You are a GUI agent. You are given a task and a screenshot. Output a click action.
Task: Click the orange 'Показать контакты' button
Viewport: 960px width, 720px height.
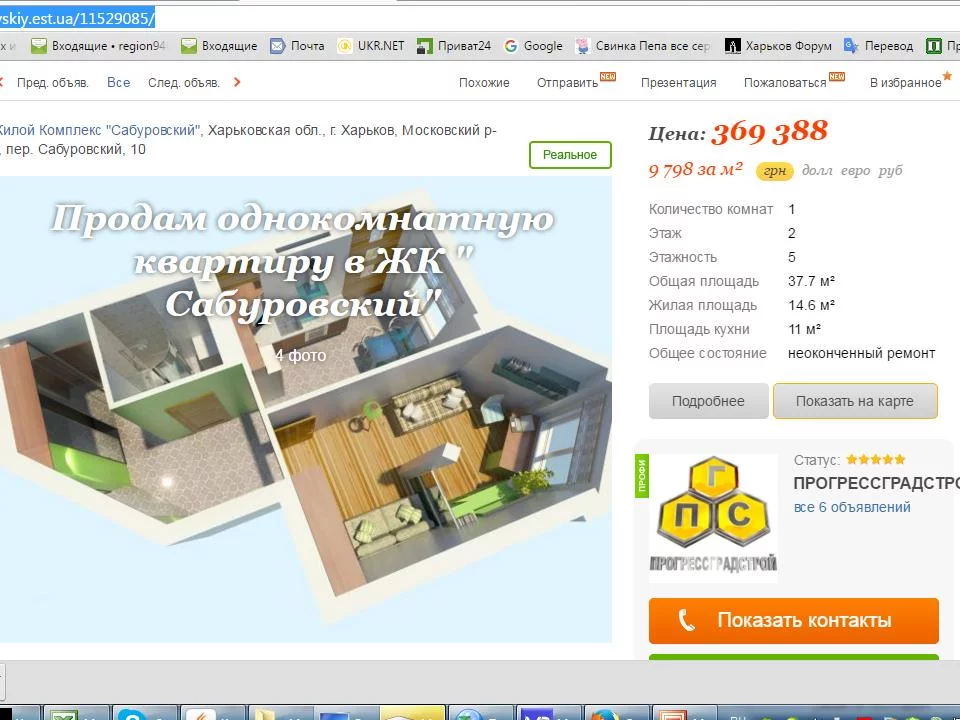(x=793, y=620)
